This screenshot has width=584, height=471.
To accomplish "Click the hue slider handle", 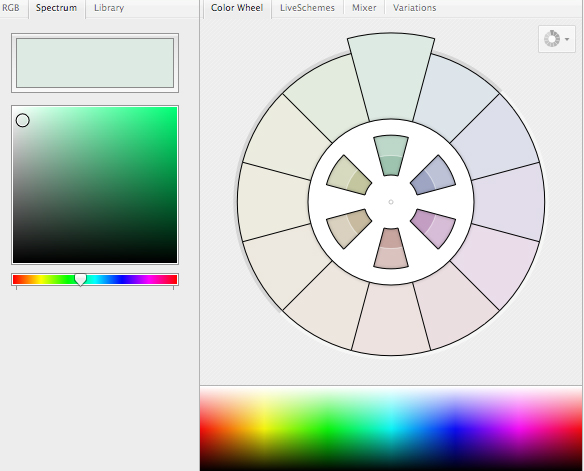I will (80, 280).
